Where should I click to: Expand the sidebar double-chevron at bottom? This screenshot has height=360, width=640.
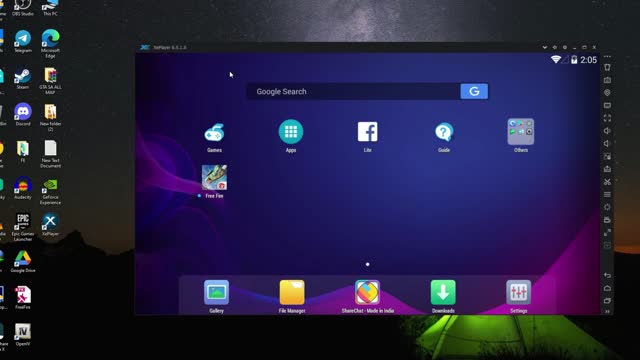[607, 311]
